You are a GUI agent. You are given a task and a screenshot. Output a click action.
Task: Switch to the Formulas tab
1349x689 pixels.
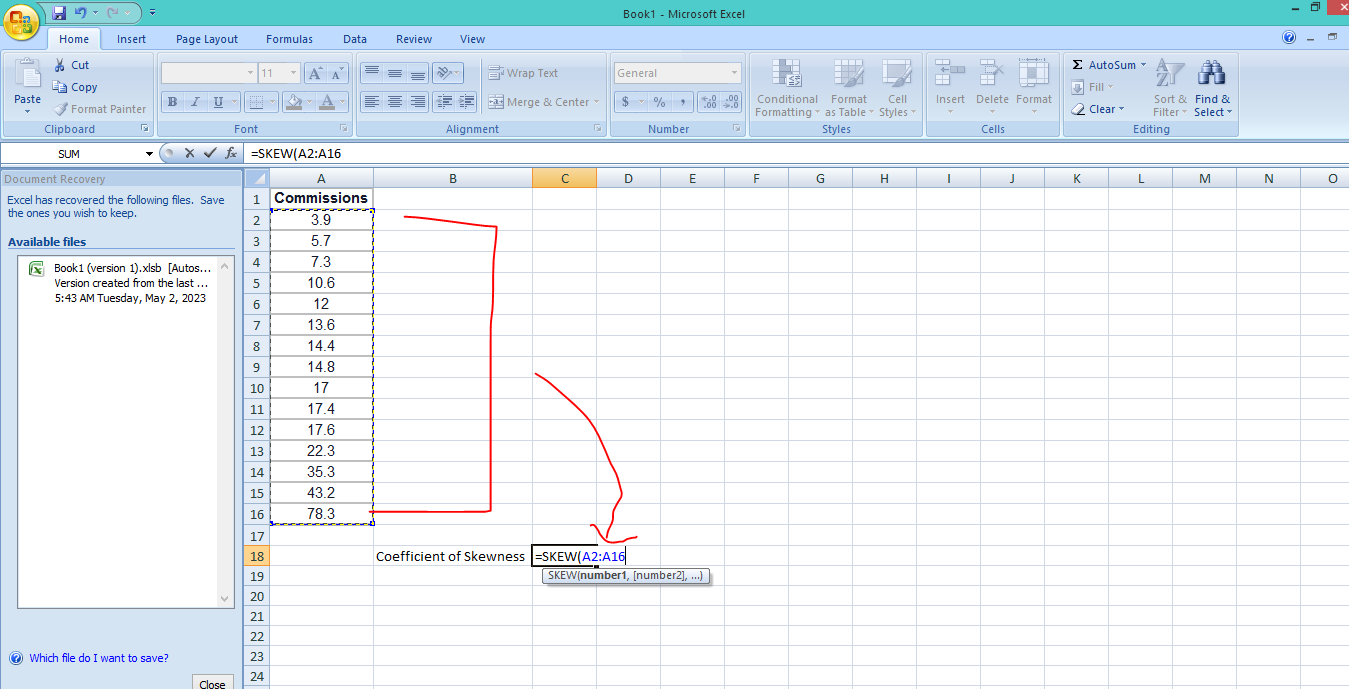click(x=289, y=39)
